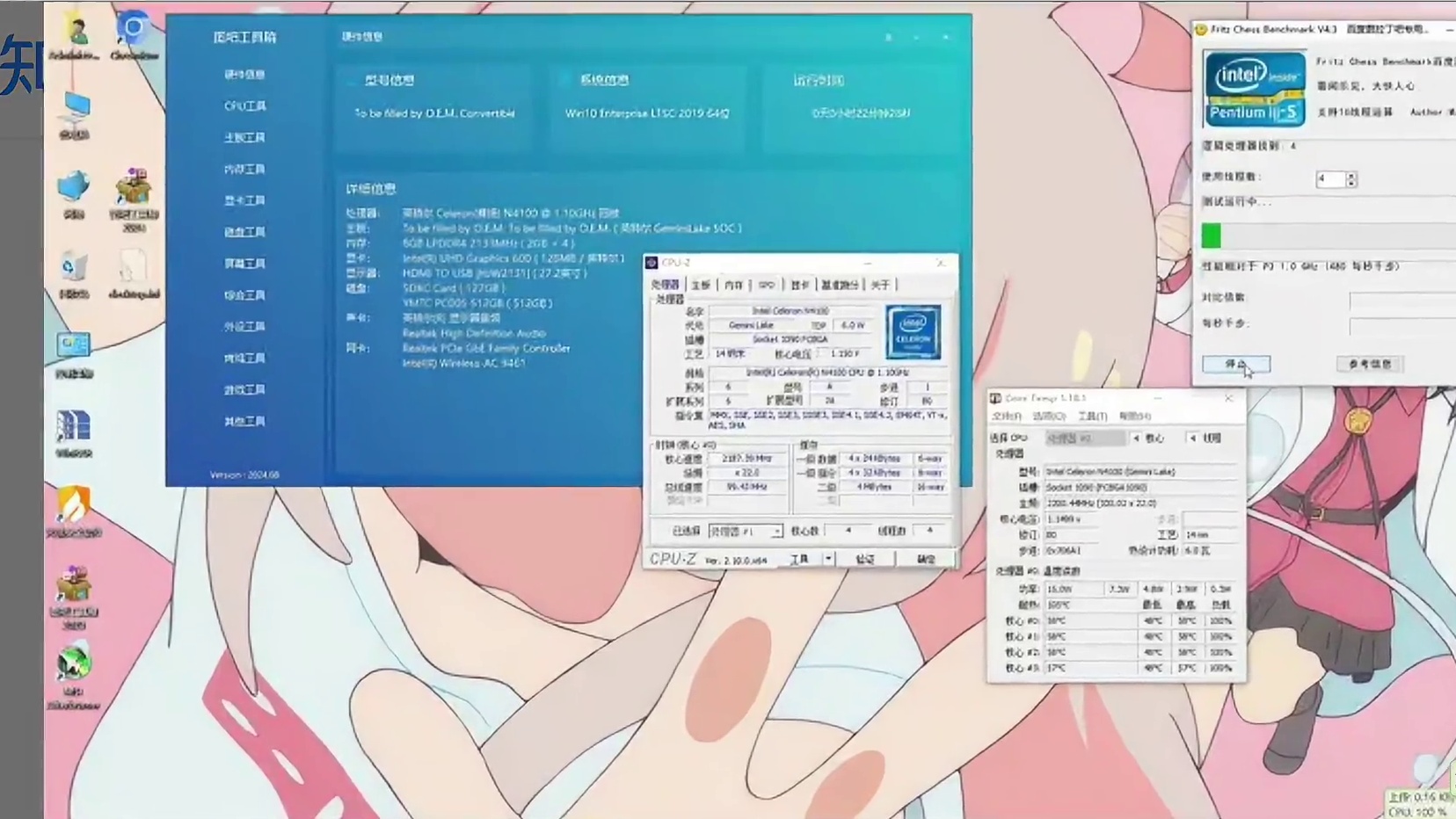
Task: Click the thread count stepper in Fritz Chess Benchmark
Action: (x=1350, y=178)
